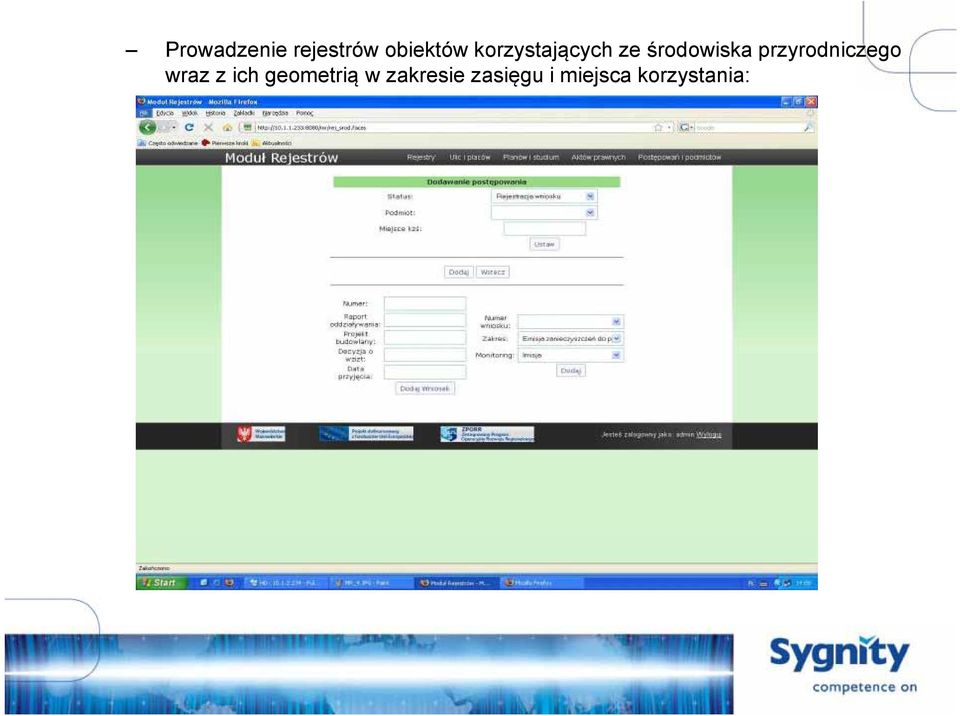Click the Decyzja o wzizt input field
The height and width of the screenshot is (716, 960).
click(x=425, y=355)
